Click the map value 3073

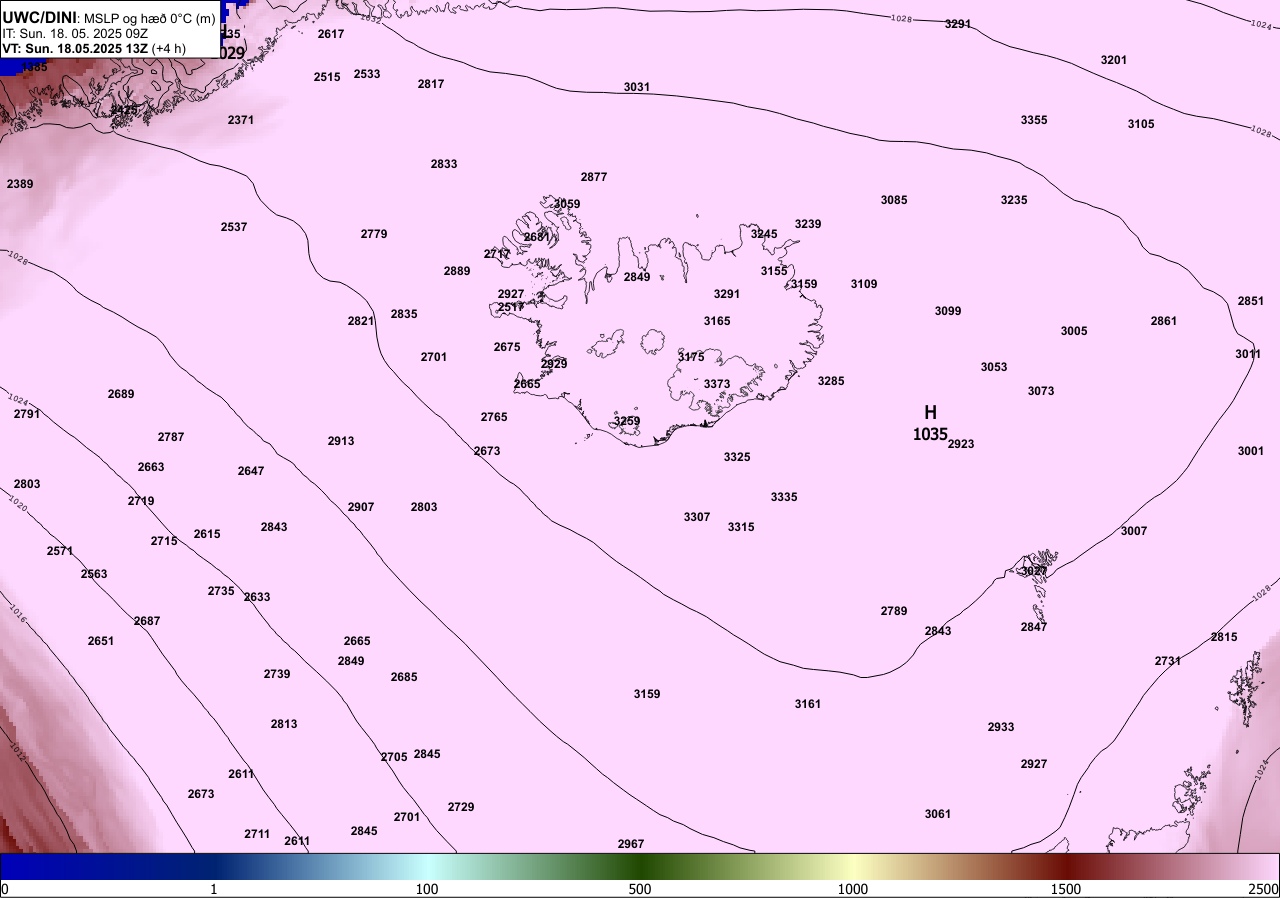[1041, 391]
